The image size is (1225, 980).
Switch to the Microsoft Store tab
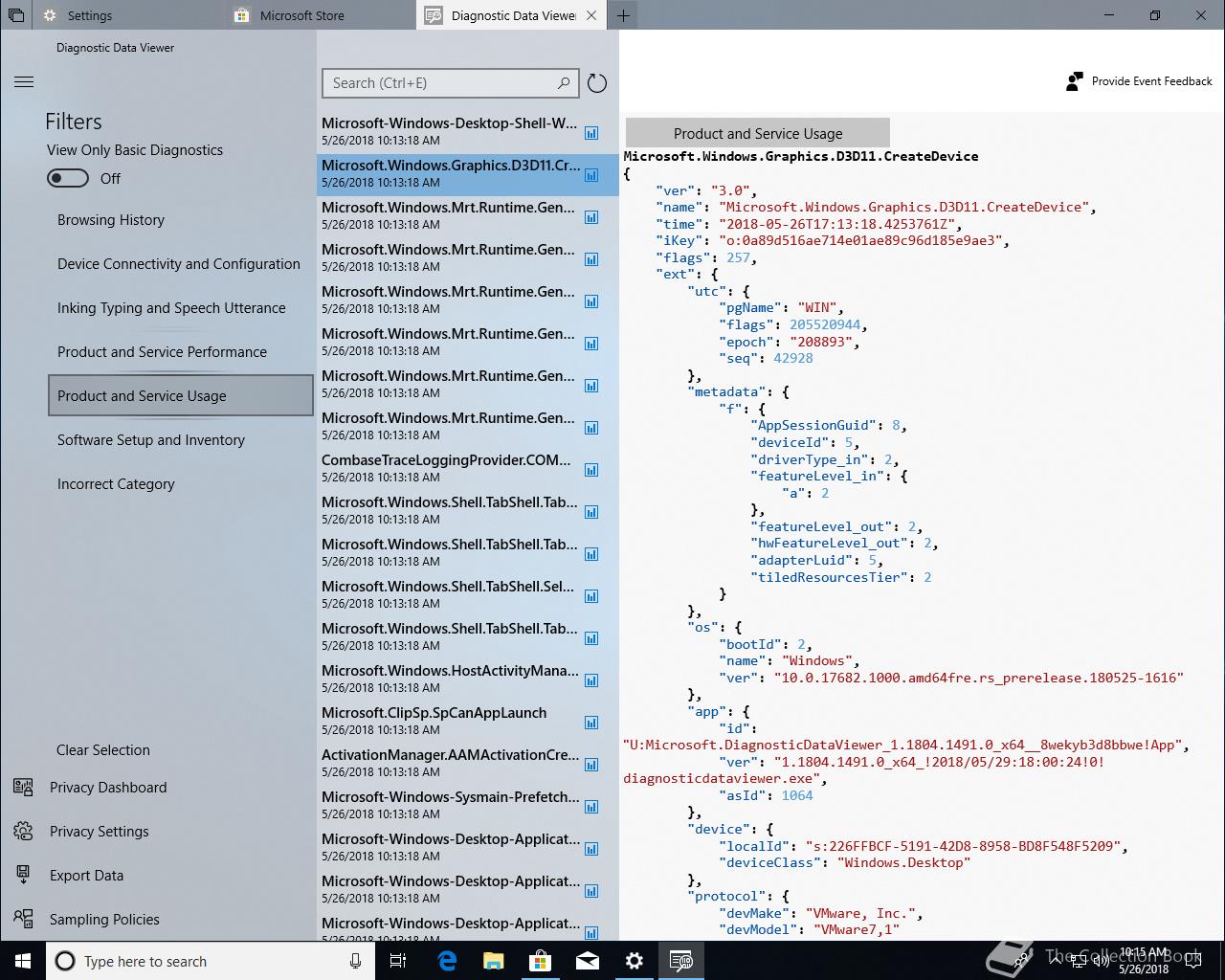coord(321,15)
